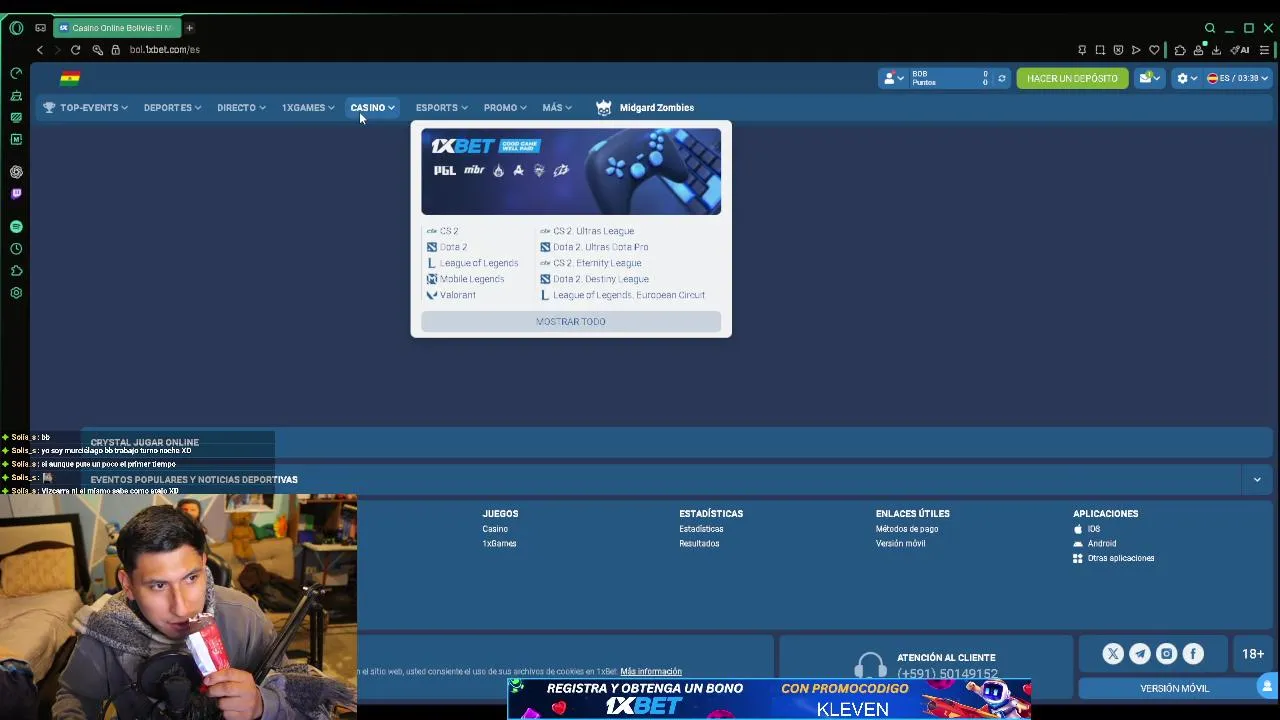Click the pin icon in browser toolbar
The height and width of the screenshot is (720, 1280).
pos(1082,50)
